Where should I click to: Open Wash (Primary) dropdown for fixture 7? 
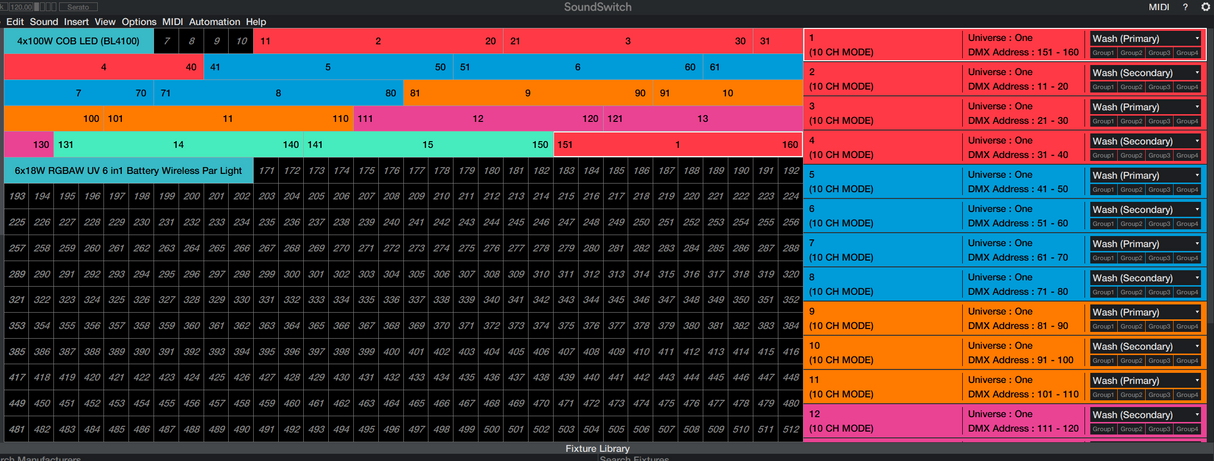click(x=1145, y=244)
